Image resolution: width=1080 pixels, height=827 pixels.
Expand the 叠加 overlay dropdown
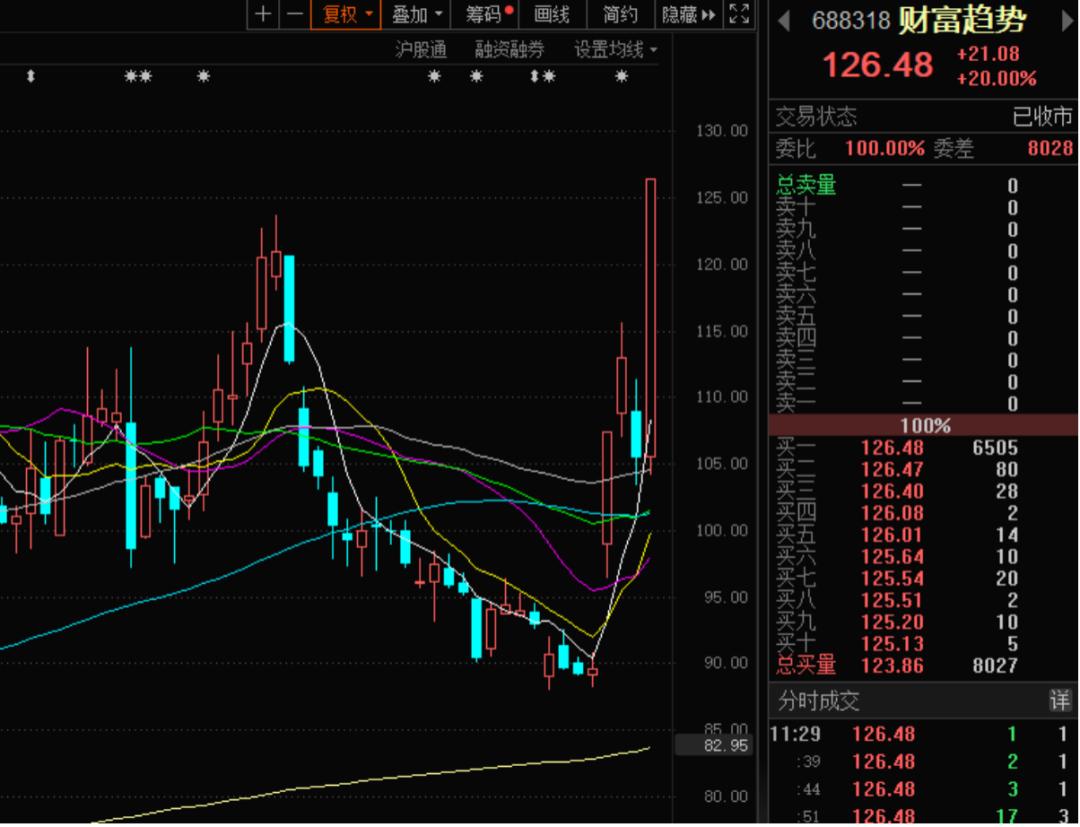(x=416, y=14)
